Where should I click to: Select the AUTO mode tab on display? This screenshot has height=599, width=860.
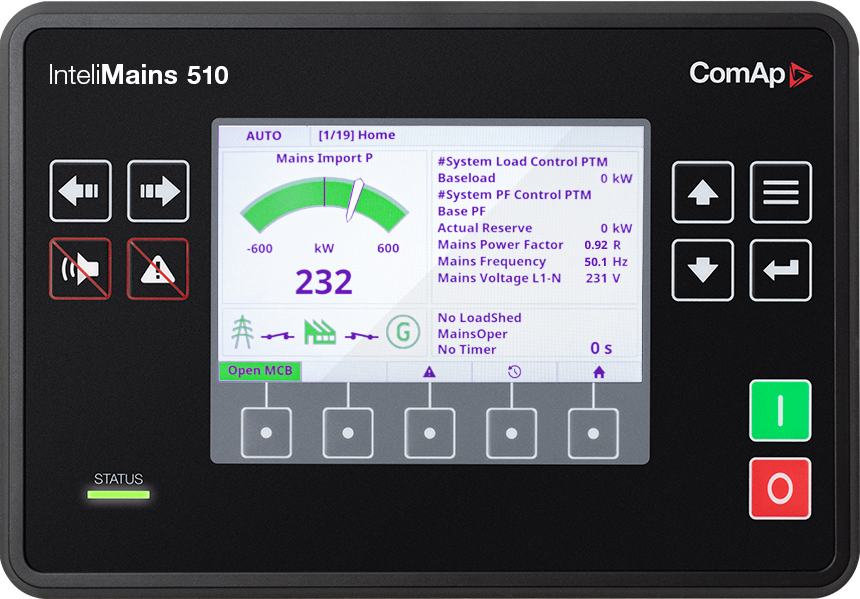point(263,136)
